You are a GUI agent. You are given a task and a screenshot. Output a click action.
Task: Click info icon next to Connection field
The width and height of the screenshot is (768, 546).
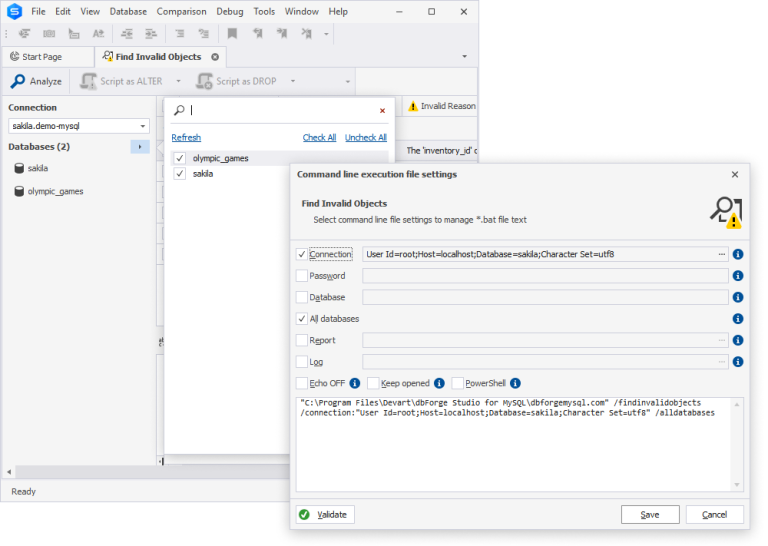pos(738,254)
